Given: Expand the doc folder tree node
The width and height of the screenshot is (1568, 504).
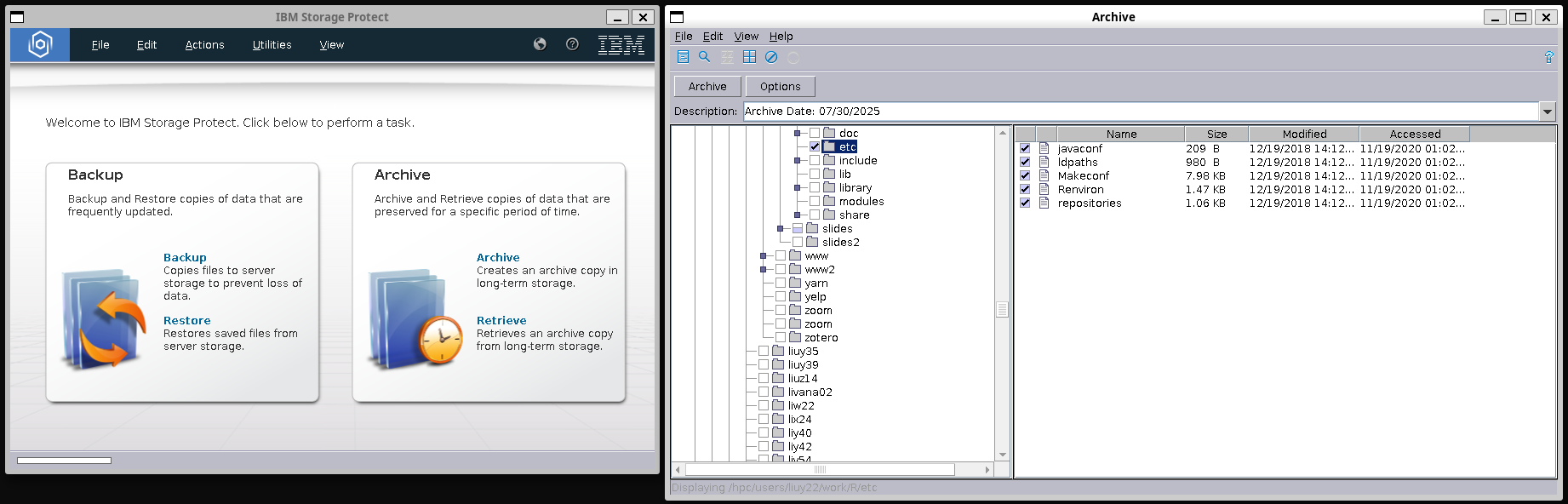Looking at the screenshot, I should click(798, 133).
